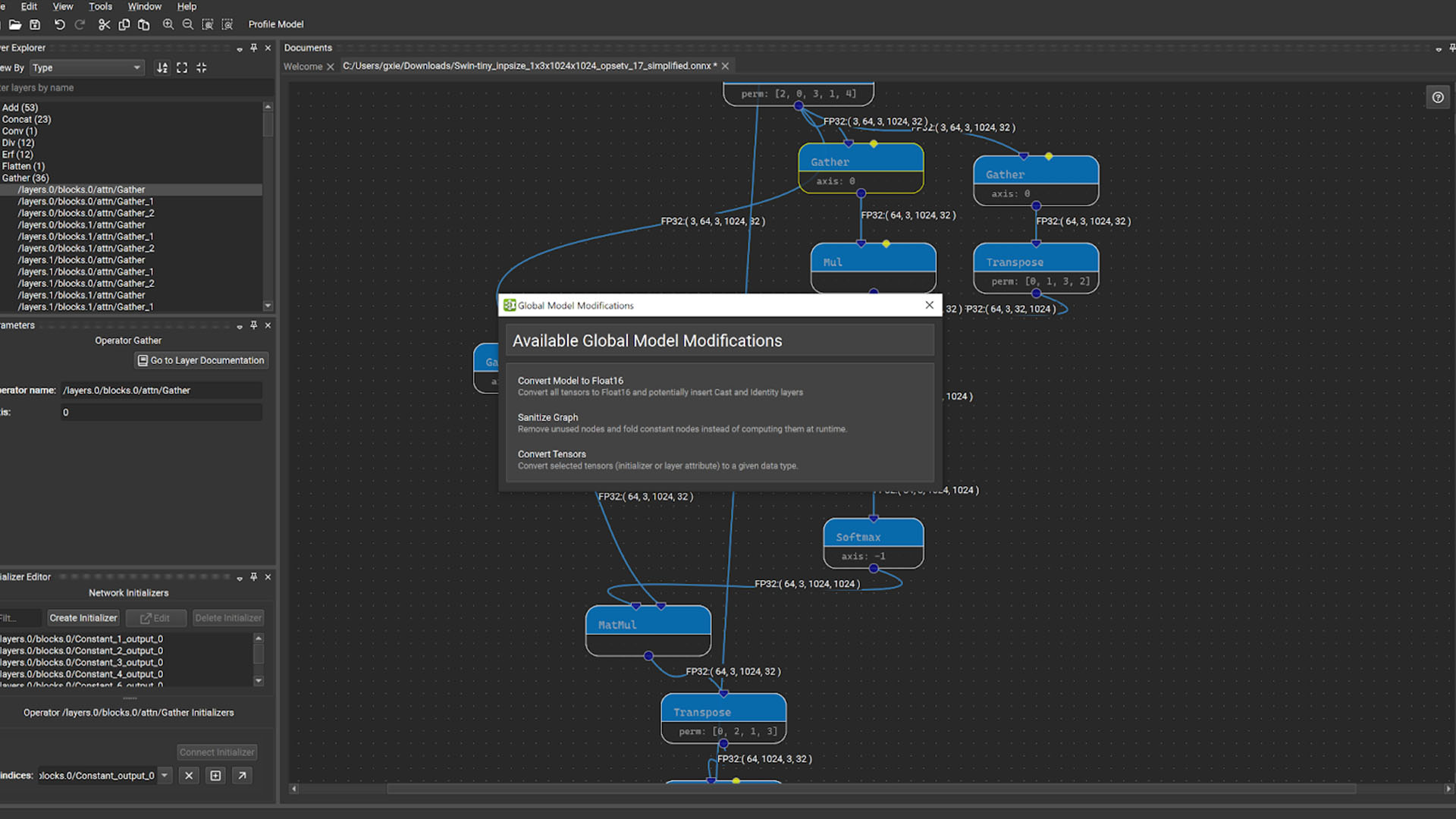Zoom in on the graph canvas
This screenshot has height=819, width=1456.
[168, 24]
